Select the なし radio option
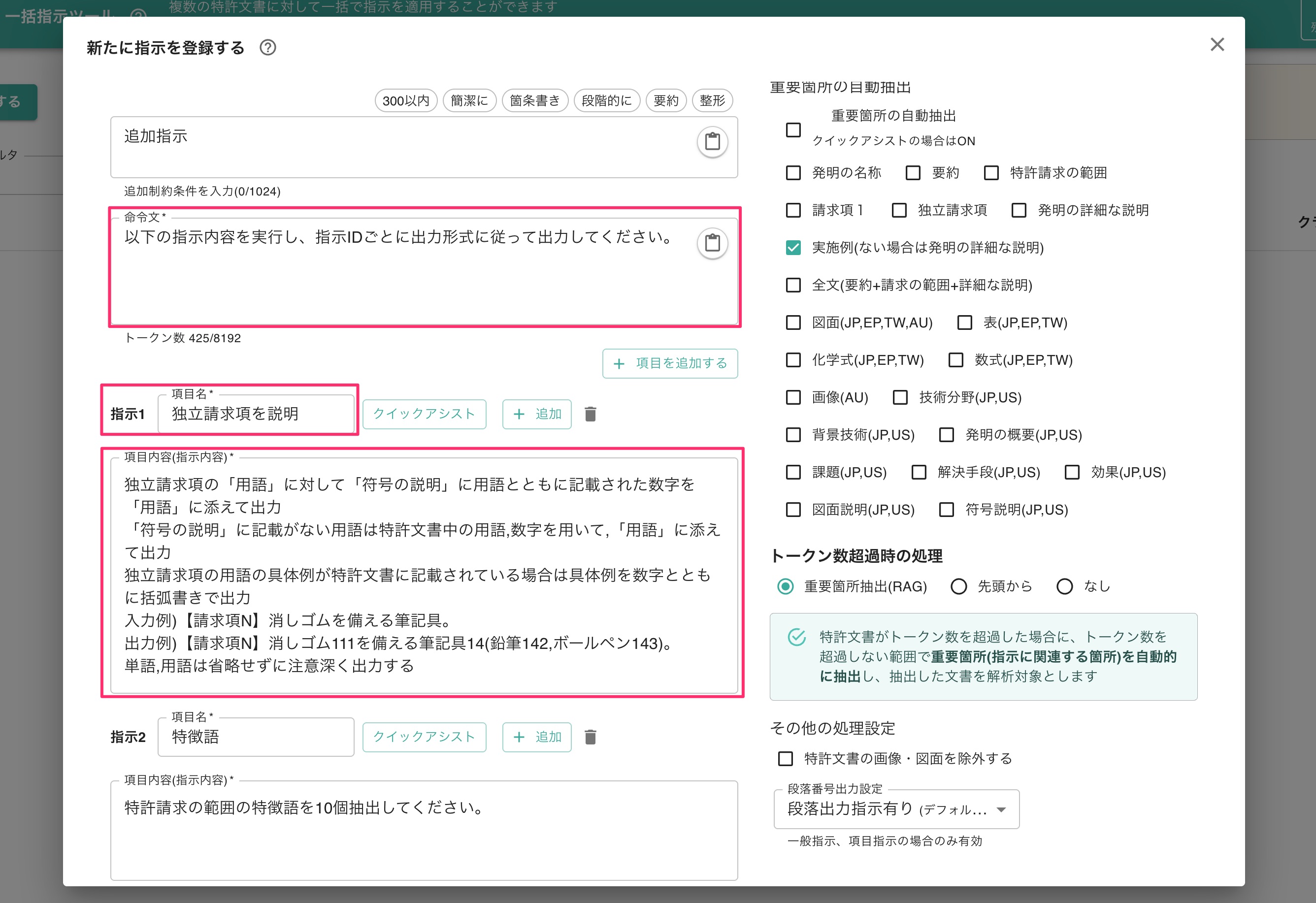This screenshot has height=903, width=1316. pyautogui.click(x=1065, y=586)
